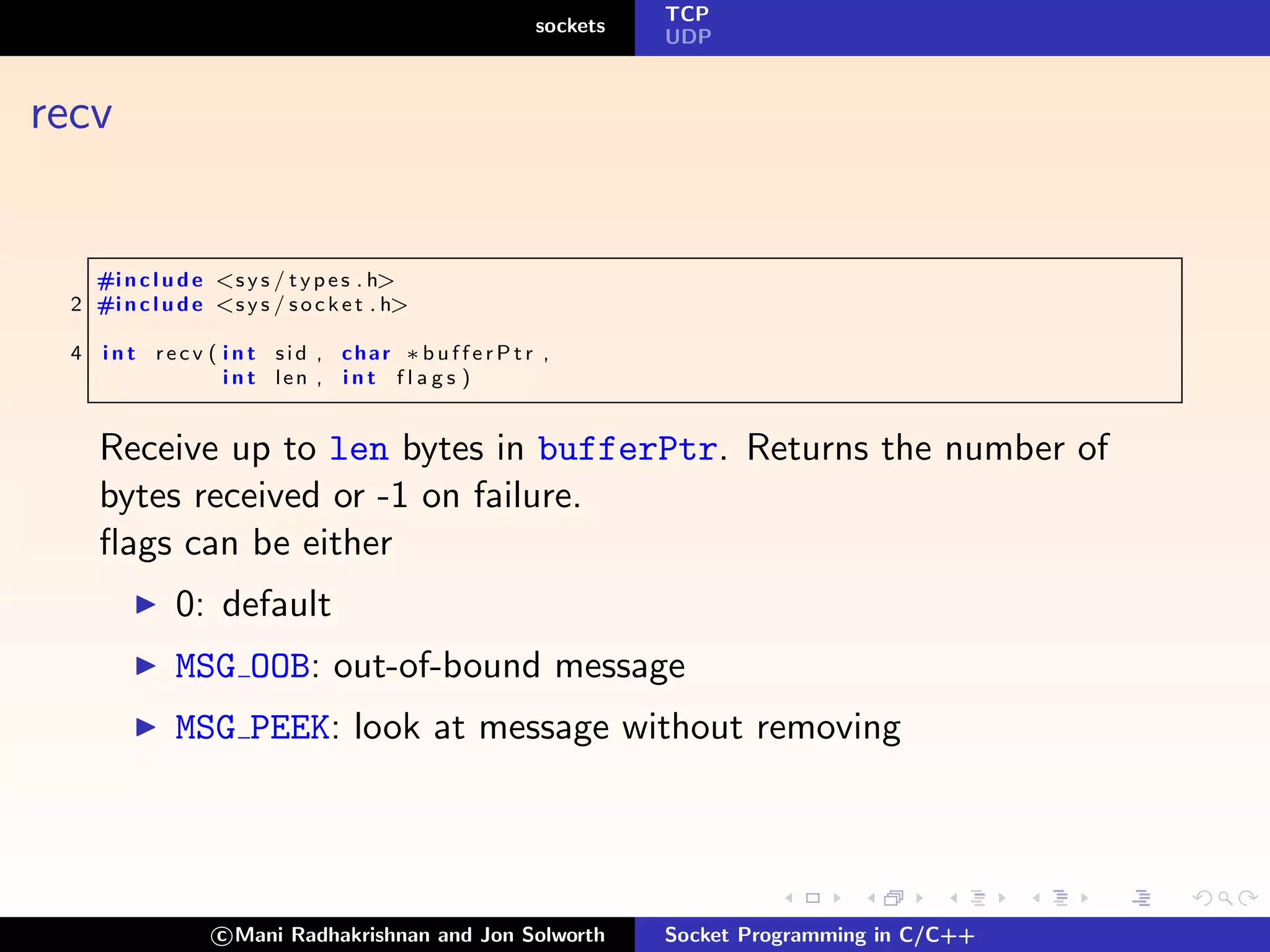The image size is (1270, 952).
Task: Click the sockets section link
Action: [x=570, y=26]
